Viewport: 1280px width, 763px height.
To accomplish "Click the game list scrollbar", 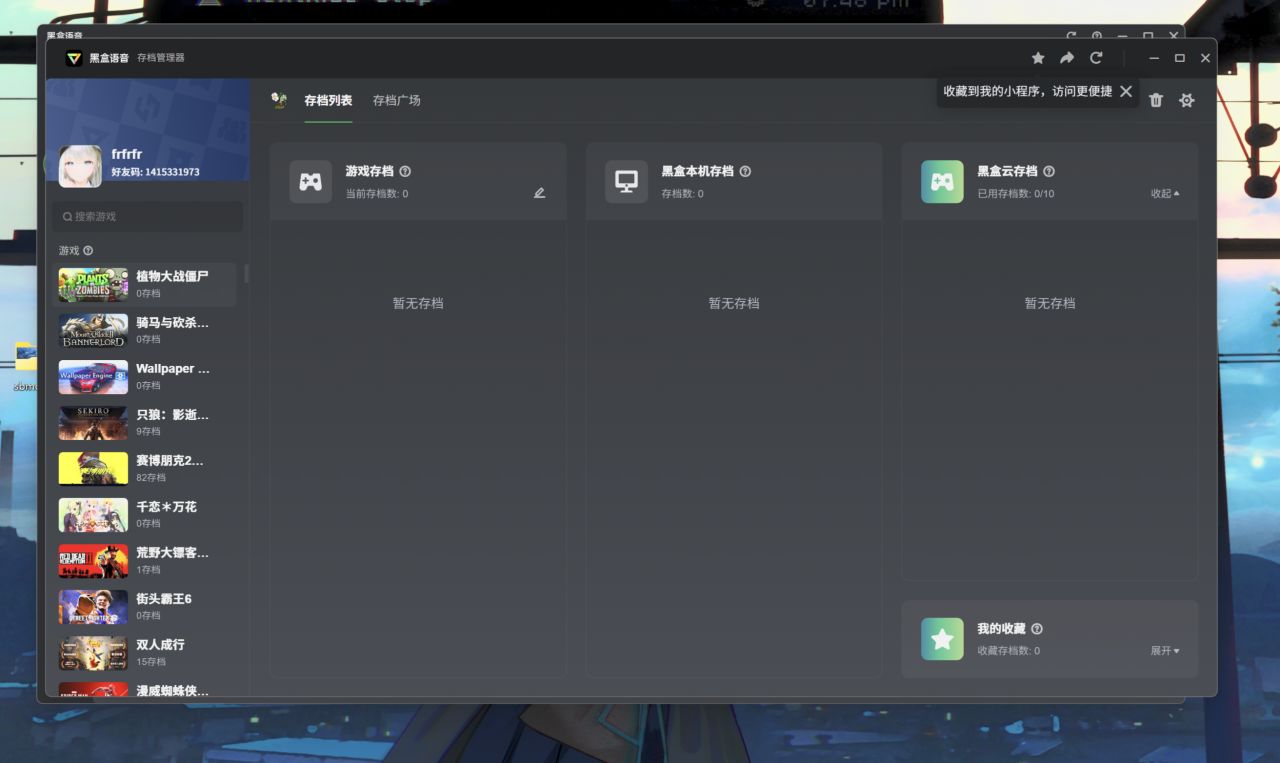I will [x=246, y=273].
